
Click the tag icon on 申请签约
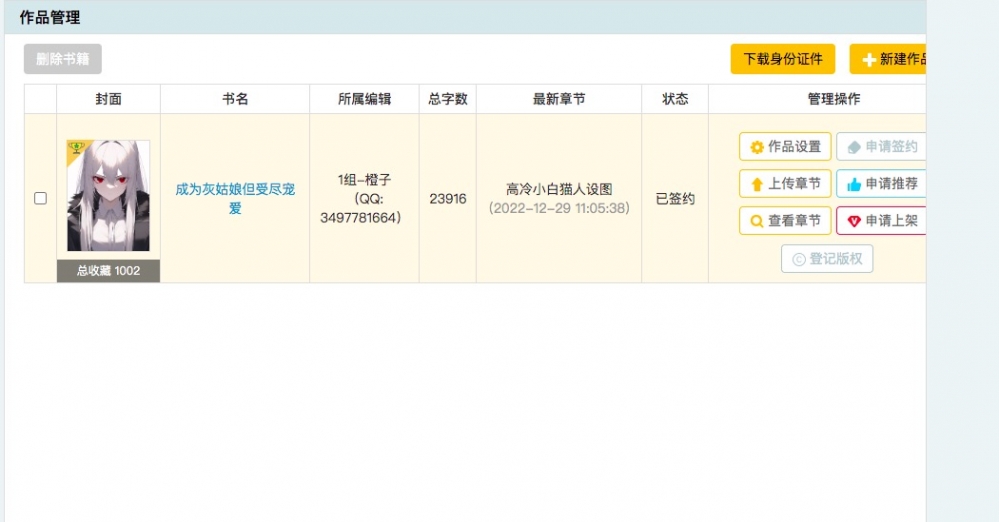point(853,147)
